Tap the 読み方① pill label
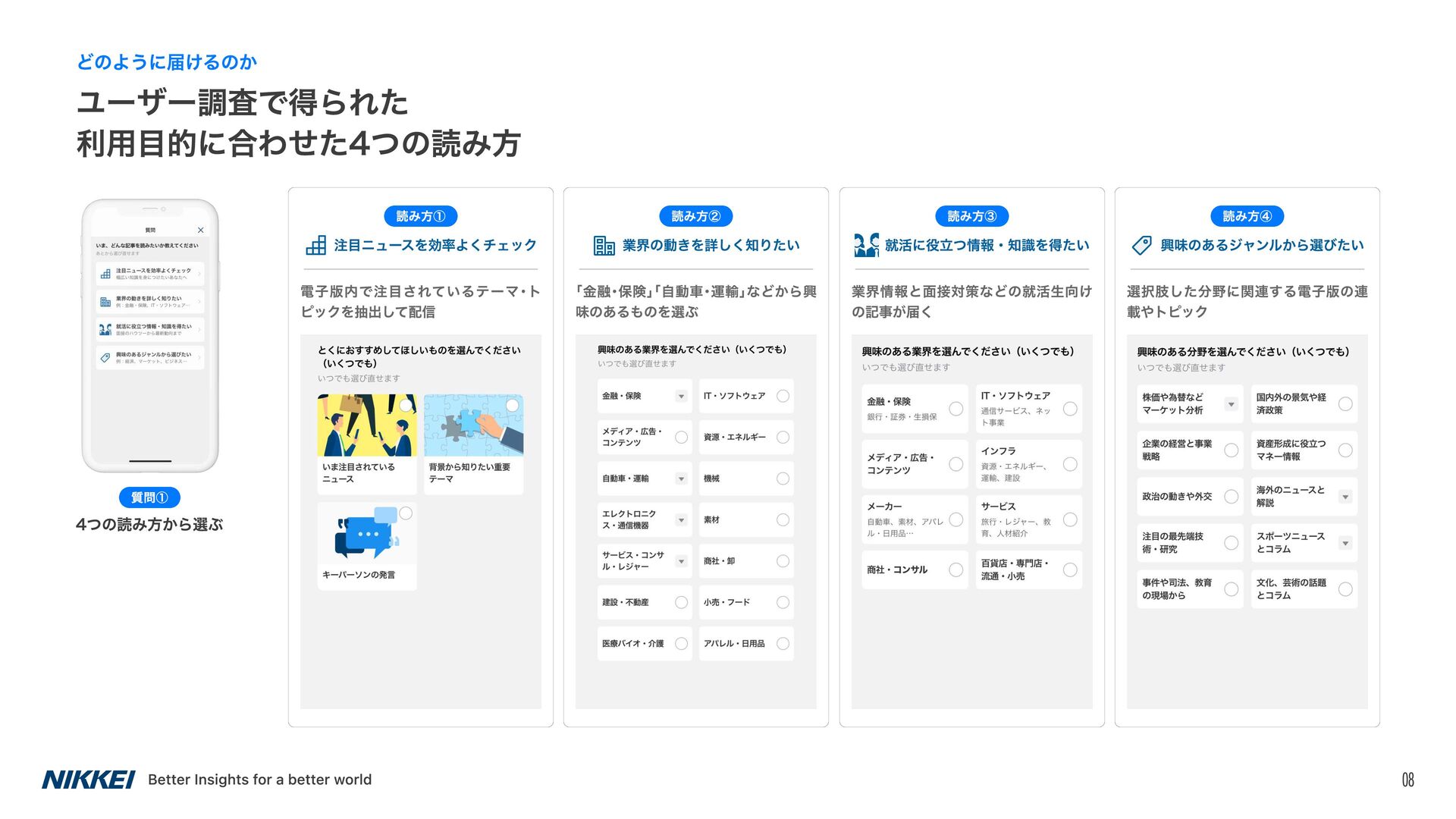The height and width of the screenshot is (819, 1456). point(420,216)
